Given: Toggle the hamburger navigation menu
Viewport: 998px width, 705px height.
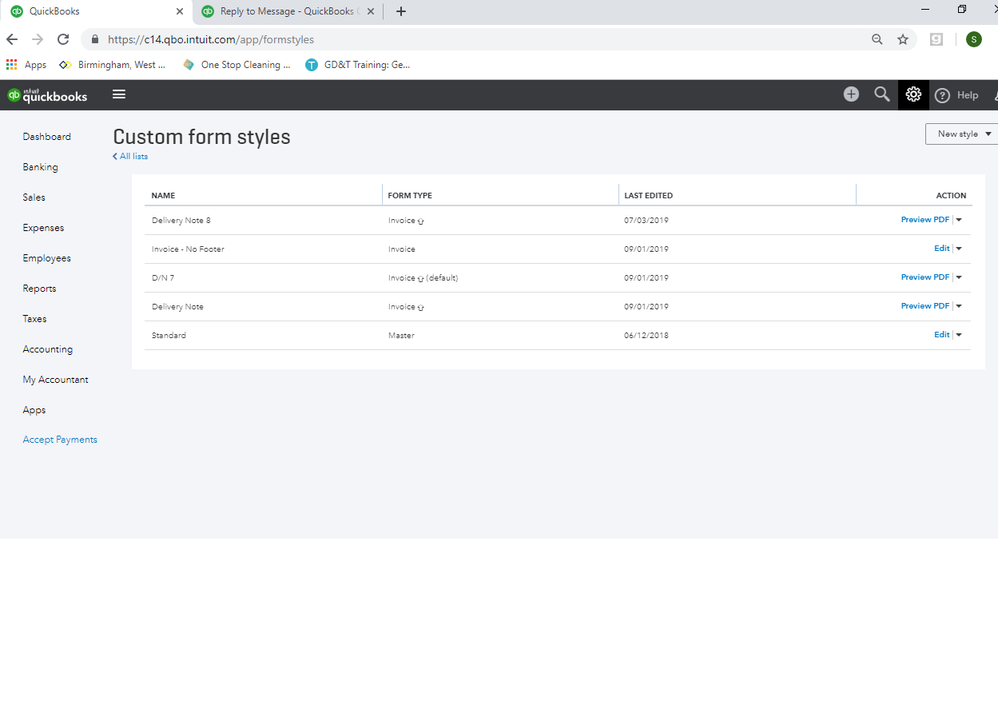Looking at the screenshot, I should [119, 94].
